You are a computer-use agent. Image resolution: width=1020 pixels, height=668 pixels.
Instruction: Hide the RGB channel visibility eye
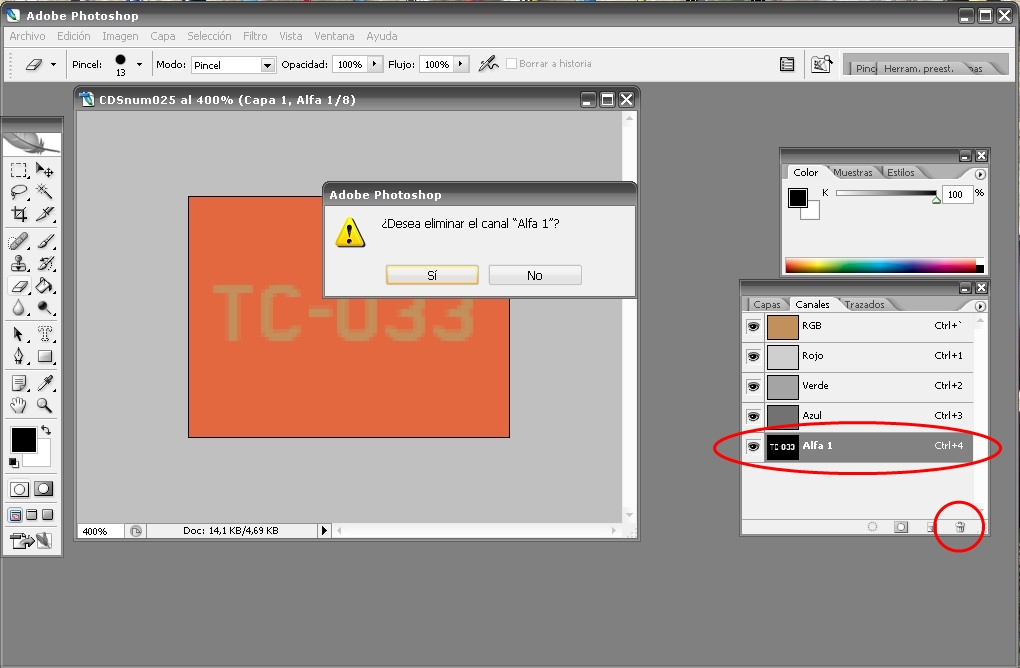tap(753, 327)
